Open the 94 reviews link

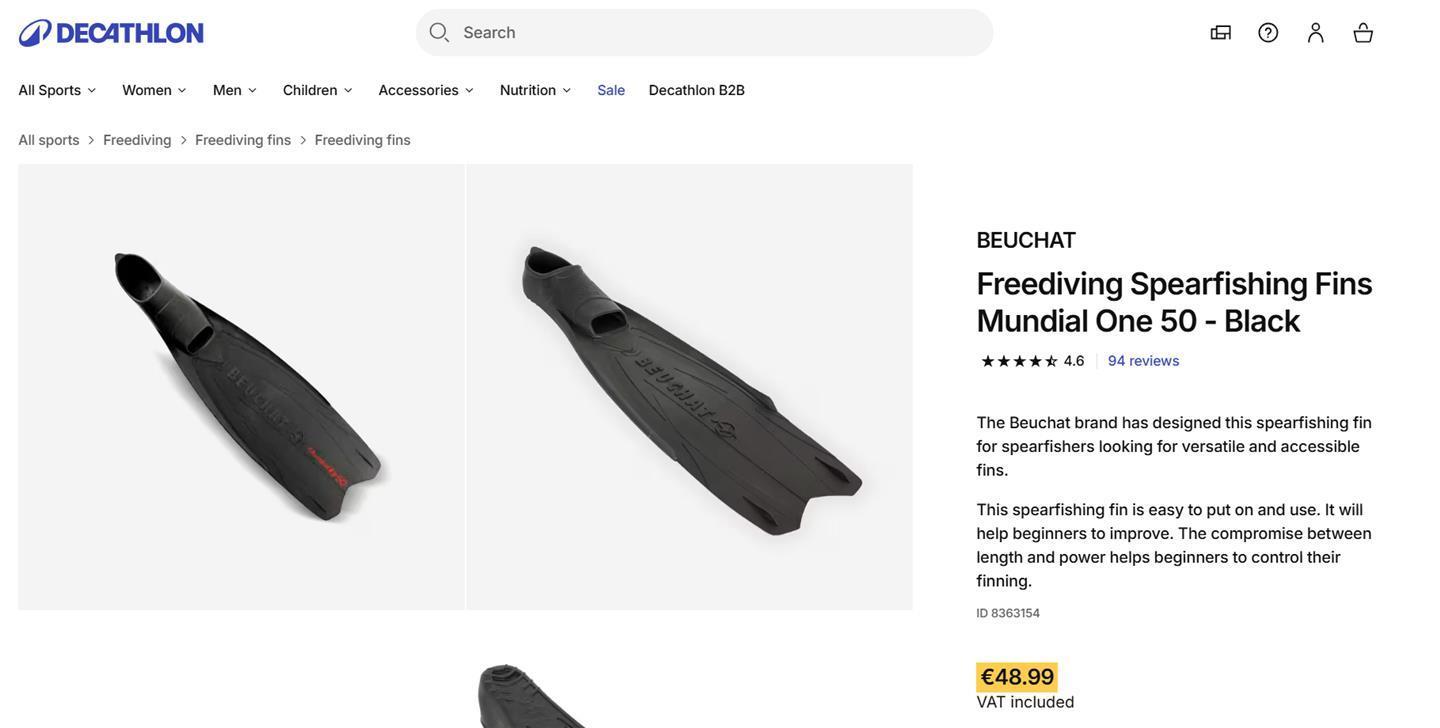tap(1143, 361)
